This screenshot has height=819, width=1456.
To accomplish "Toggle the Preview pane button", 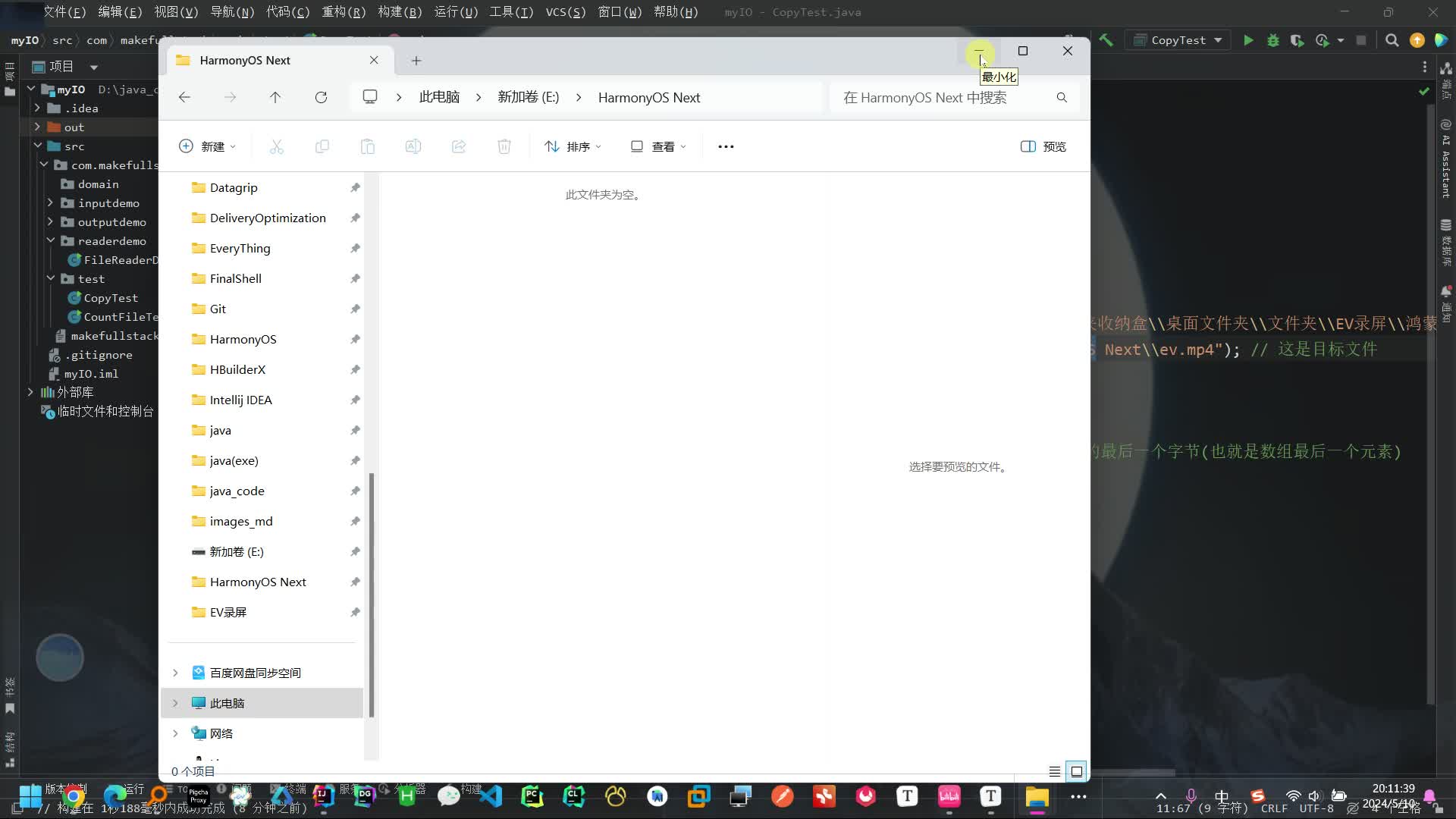I will tap(1043, 146).
